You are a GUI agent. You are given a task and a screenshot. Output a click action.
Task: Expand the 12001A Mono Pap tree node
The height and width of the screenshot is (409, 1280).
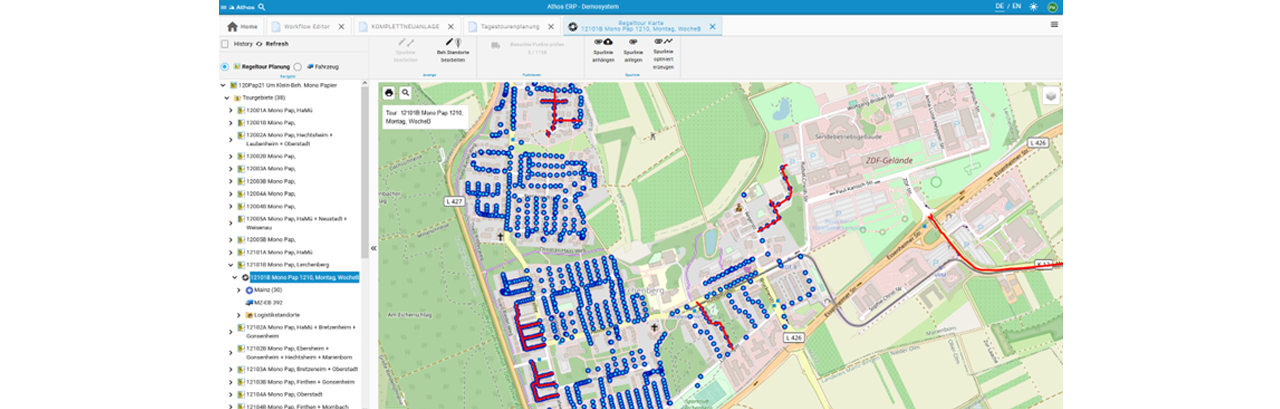(230, 110)
